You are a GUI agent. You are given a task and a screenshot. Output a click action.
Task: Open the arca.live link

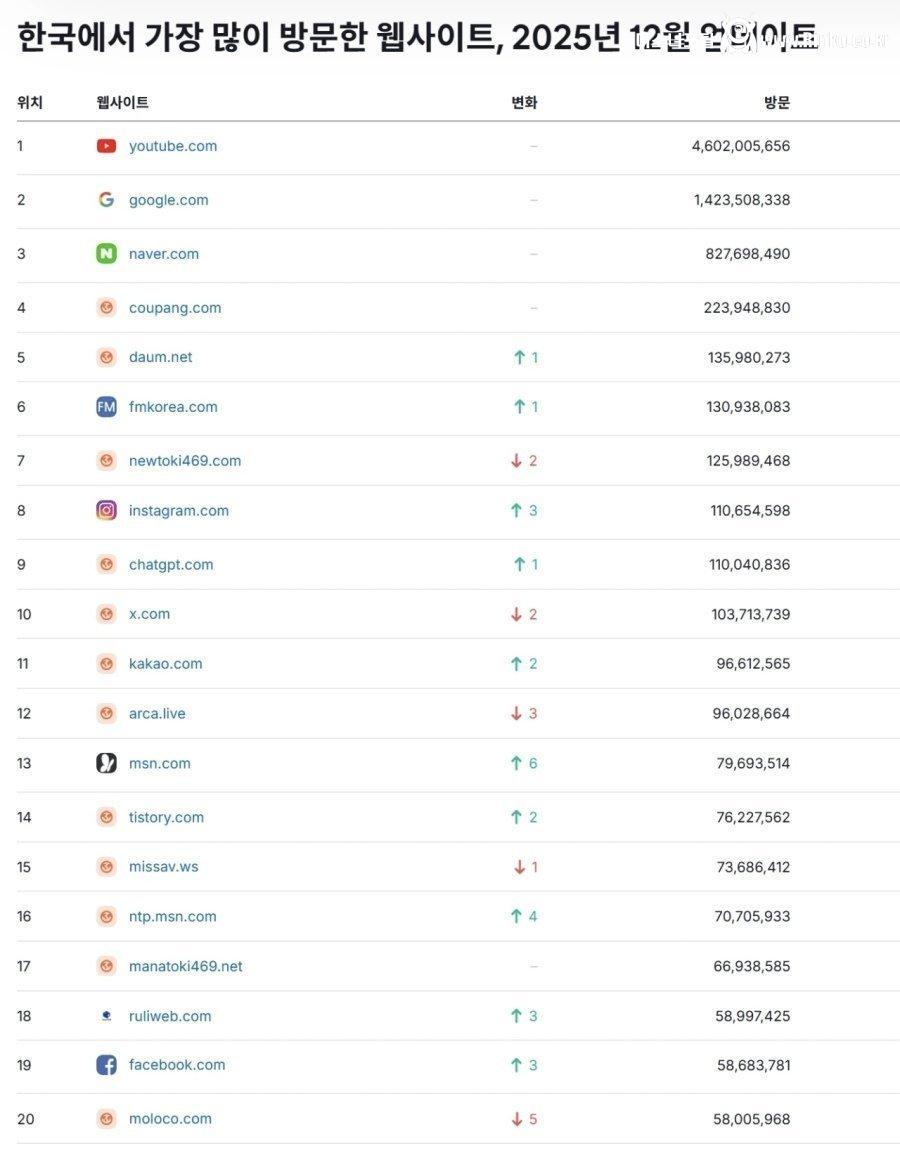pyautogui.click(x=157, y=714)
